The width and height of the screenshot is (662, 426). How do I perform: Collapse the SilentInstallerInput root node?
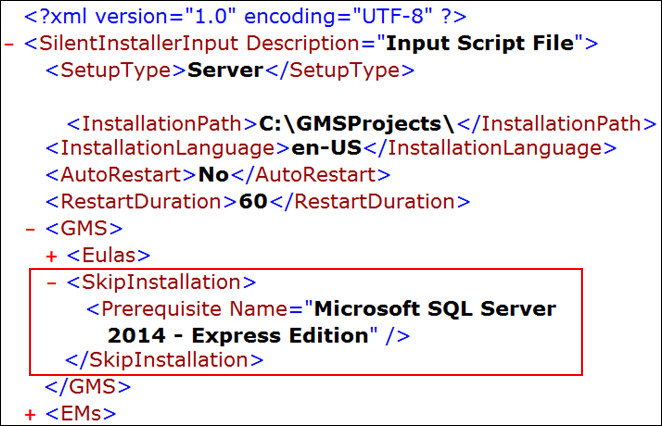pos(10,45)
